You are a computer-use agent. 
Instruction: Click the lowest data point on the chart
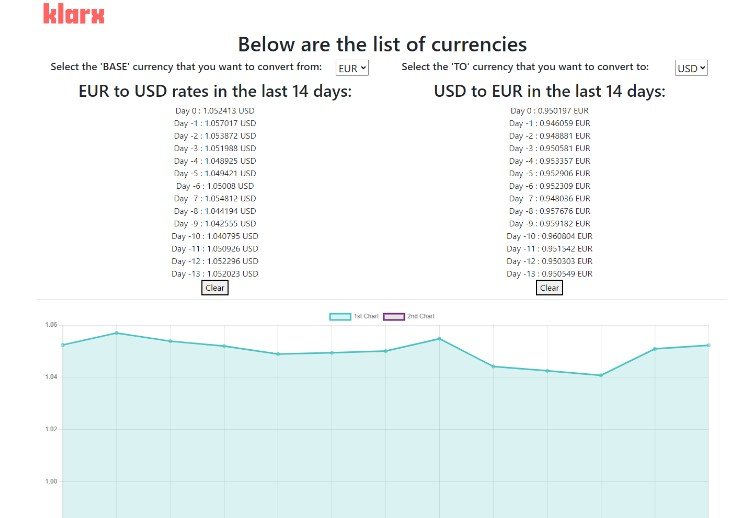tap(601, 375)
